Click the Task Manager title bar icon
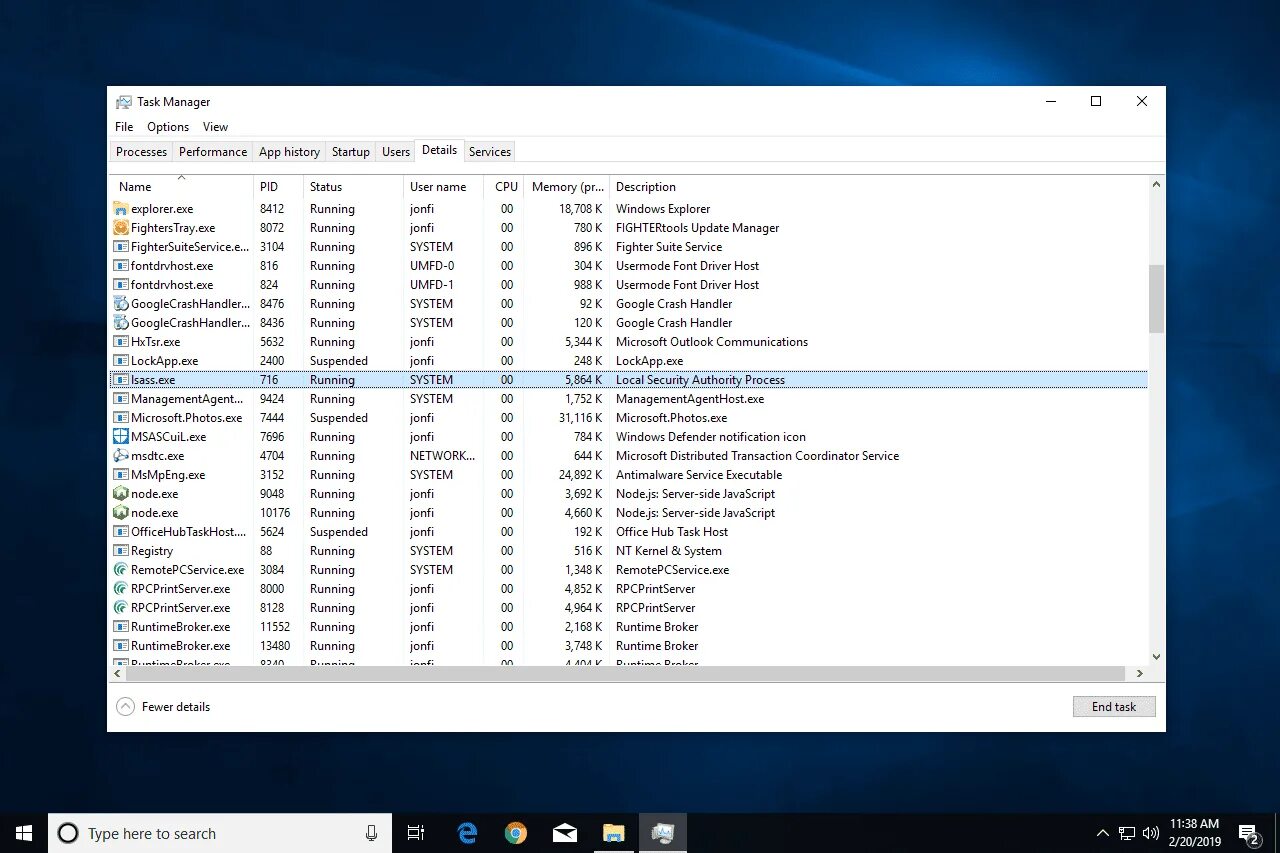 pyautogui.click(x=124, y=102)
